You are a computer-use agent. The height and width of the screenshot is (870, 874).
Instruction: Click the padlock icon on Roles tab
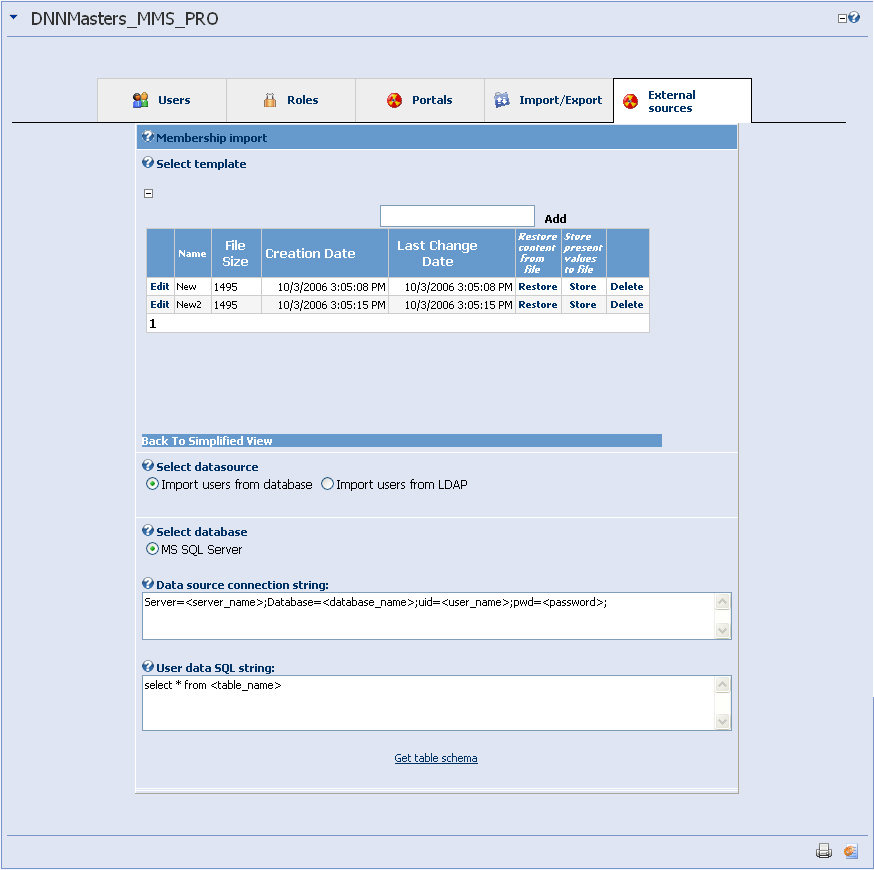268,100
